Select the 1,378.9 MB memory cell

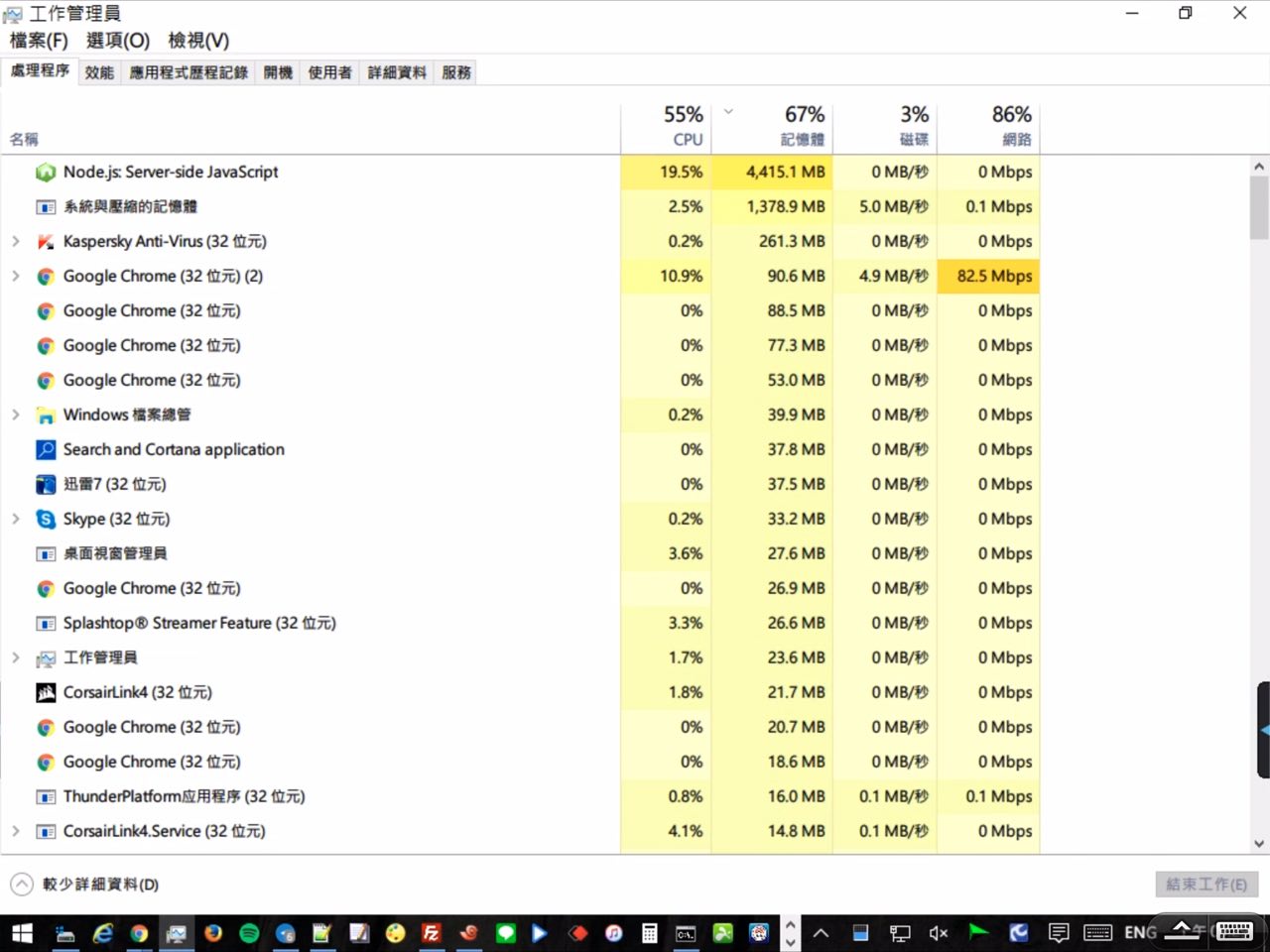click(x=772, y=207)
